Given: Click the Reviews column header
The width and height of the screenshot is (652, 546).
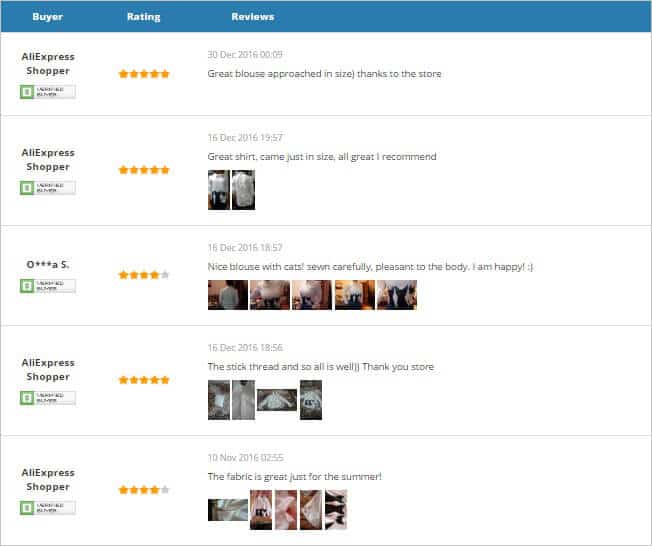Looking at the screenshot, I should [252, 17].
